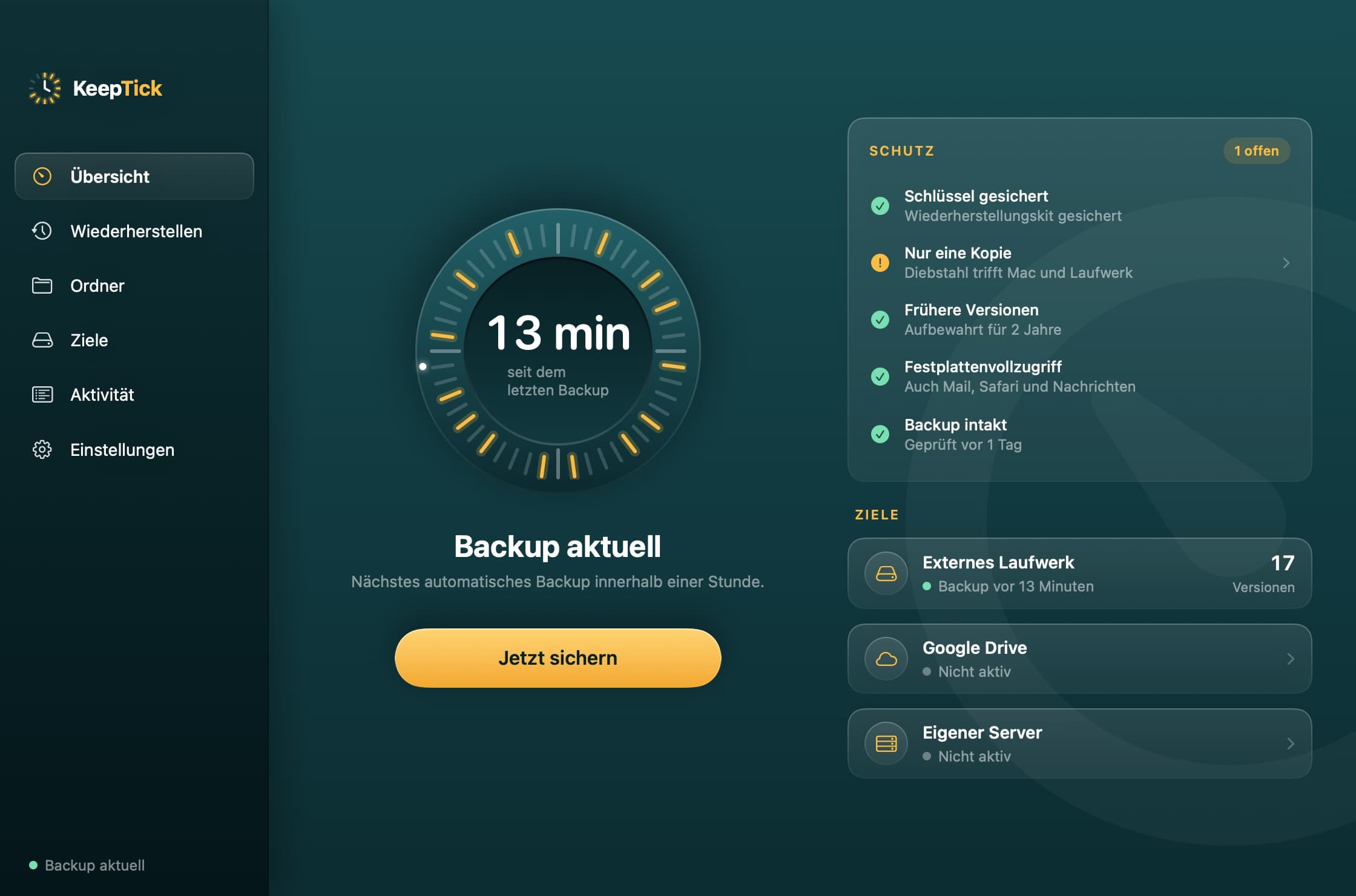Click the SCHUTZ section heading
The width and height of the screenshot is (1356, 896).
pos(901,151)
